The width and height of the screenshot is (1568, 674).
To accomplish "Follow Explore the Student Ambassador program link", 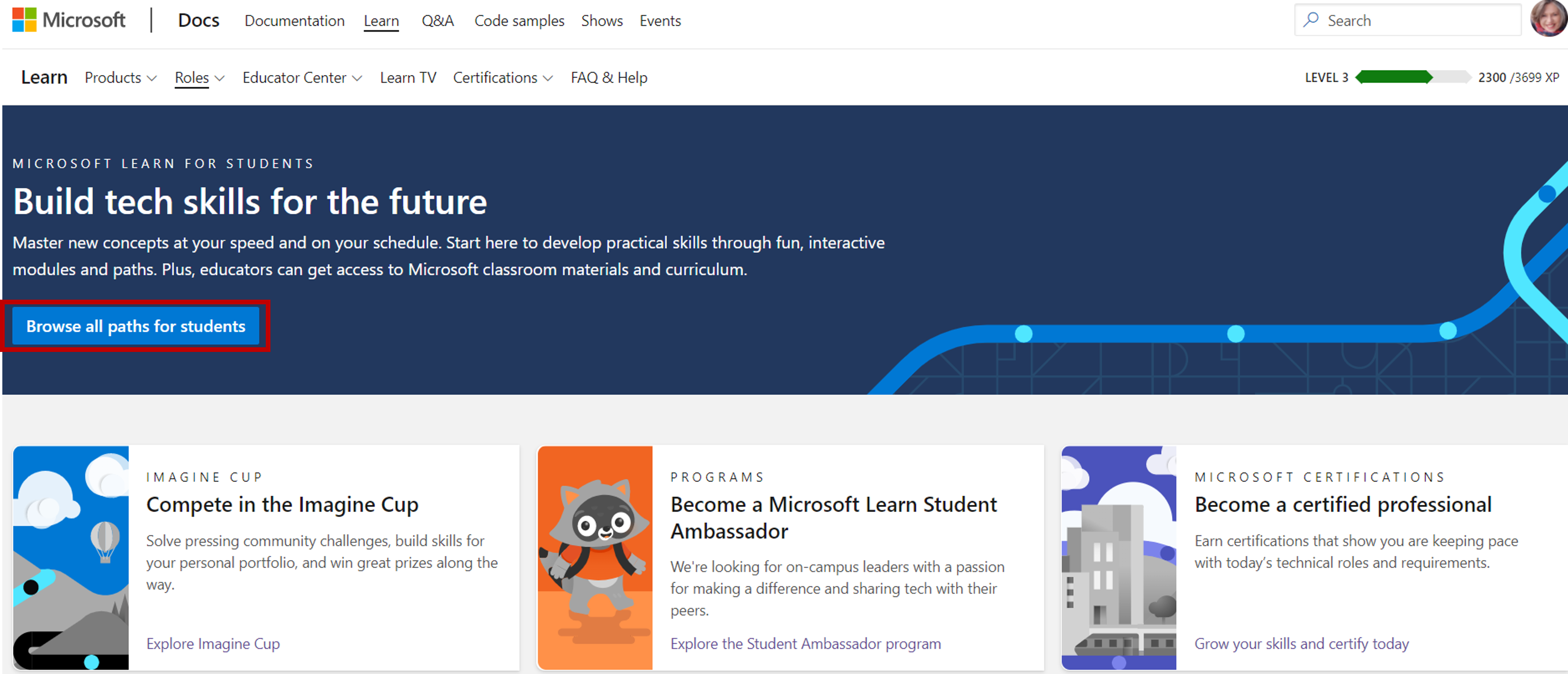I will (x=805, y=644).
